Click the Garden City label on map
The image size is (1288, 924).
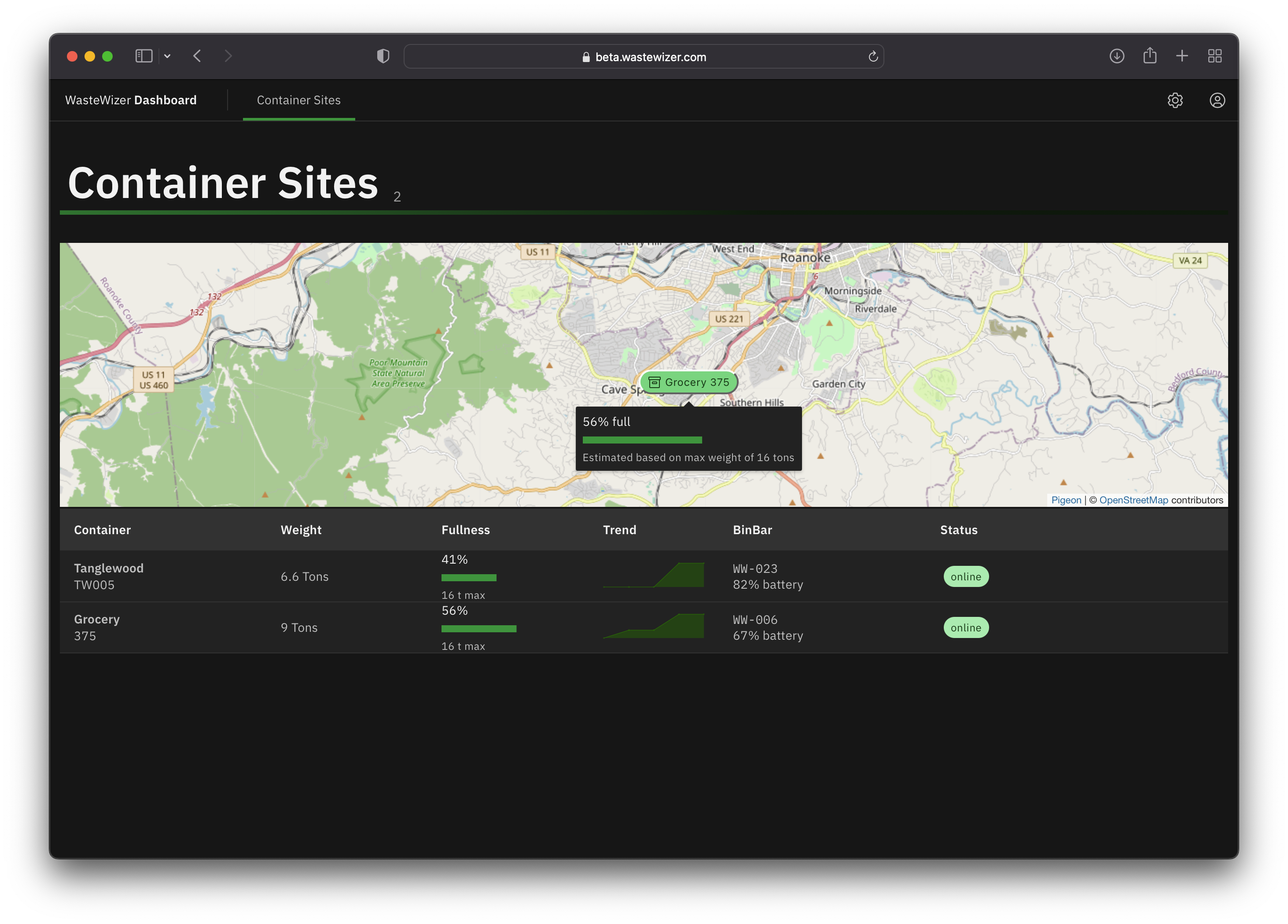[x=838, y=384]
